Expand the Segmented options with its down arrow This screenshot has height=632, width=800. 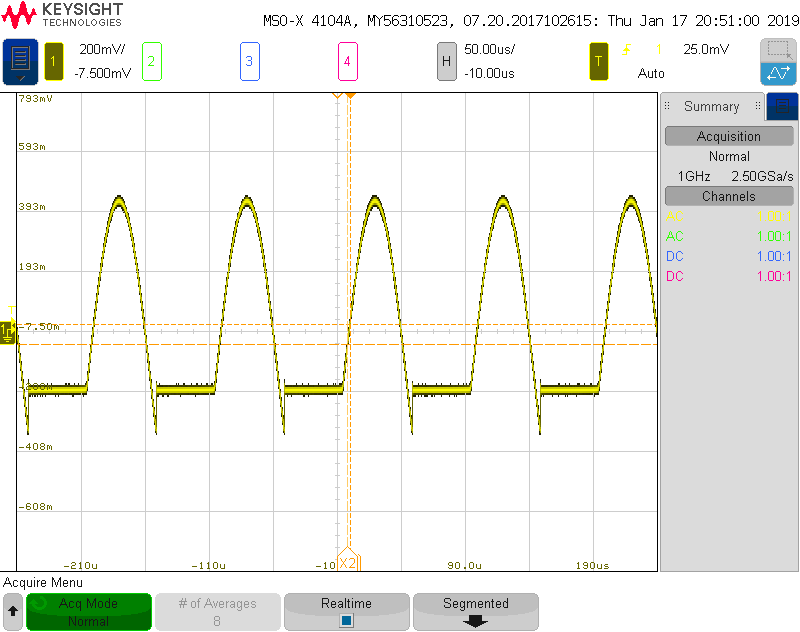tap(475, 620)
